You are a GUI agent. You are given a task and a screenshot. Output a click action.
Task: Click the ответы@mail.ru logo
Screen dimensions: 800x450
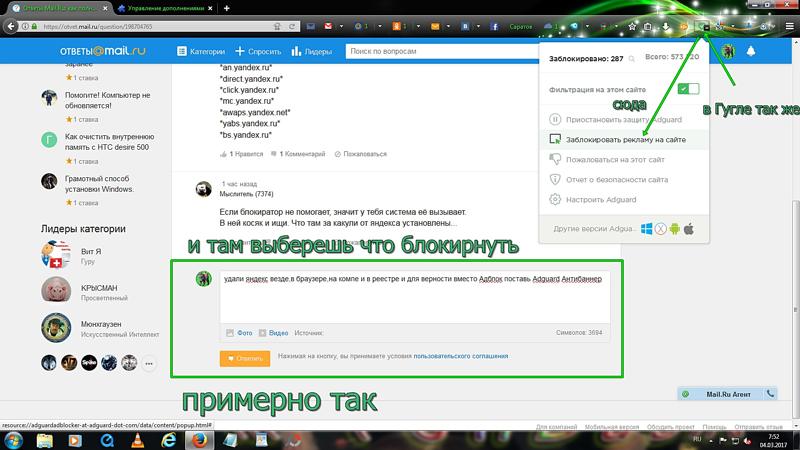point(103,51)
